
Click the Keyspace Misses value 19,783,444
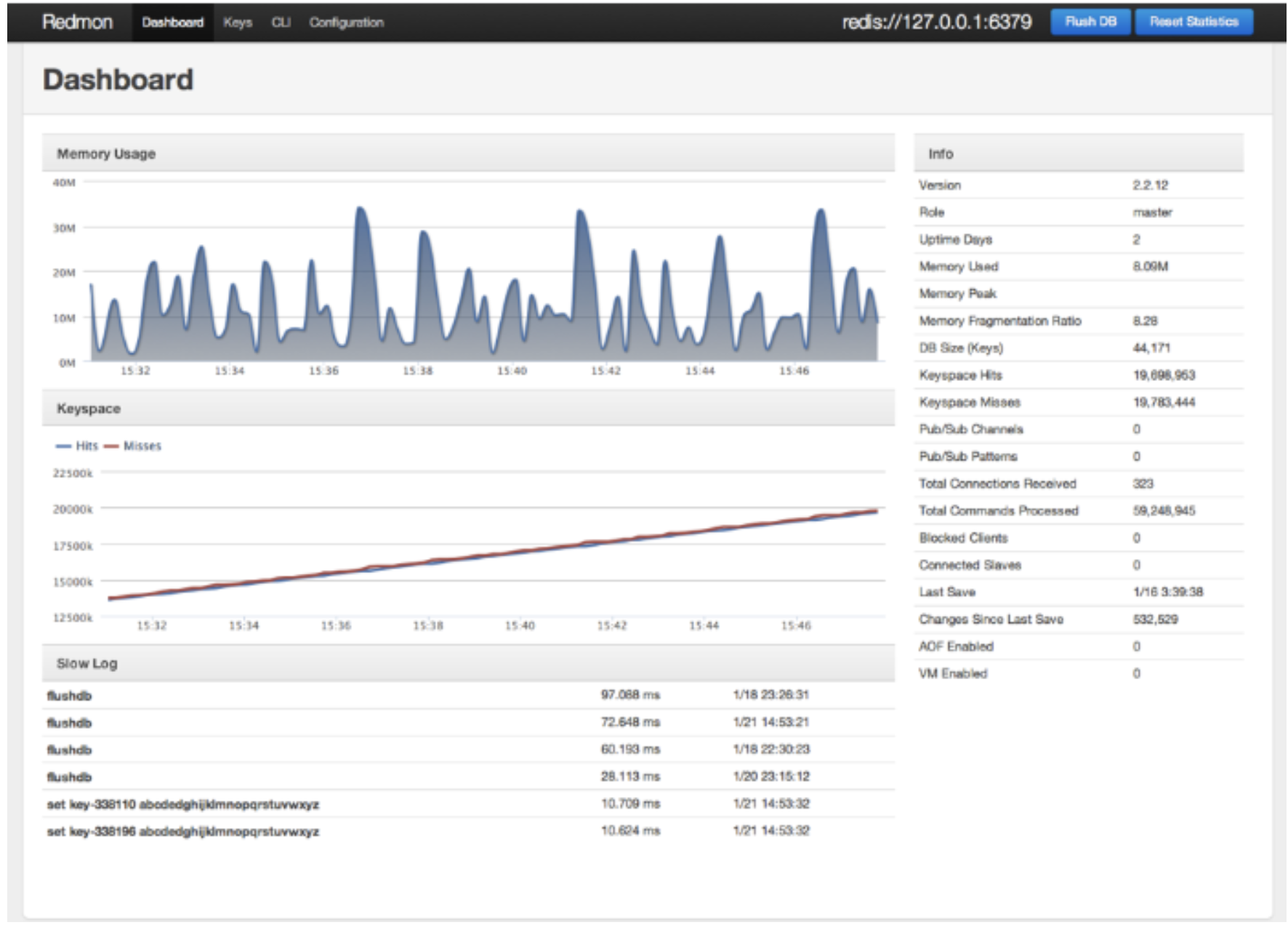[x=1164, y=402]
